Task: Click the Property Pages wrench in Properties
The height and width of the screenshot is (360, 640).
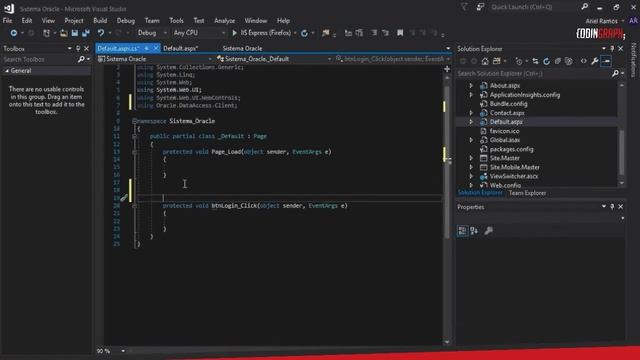Action: coord(488,231)
